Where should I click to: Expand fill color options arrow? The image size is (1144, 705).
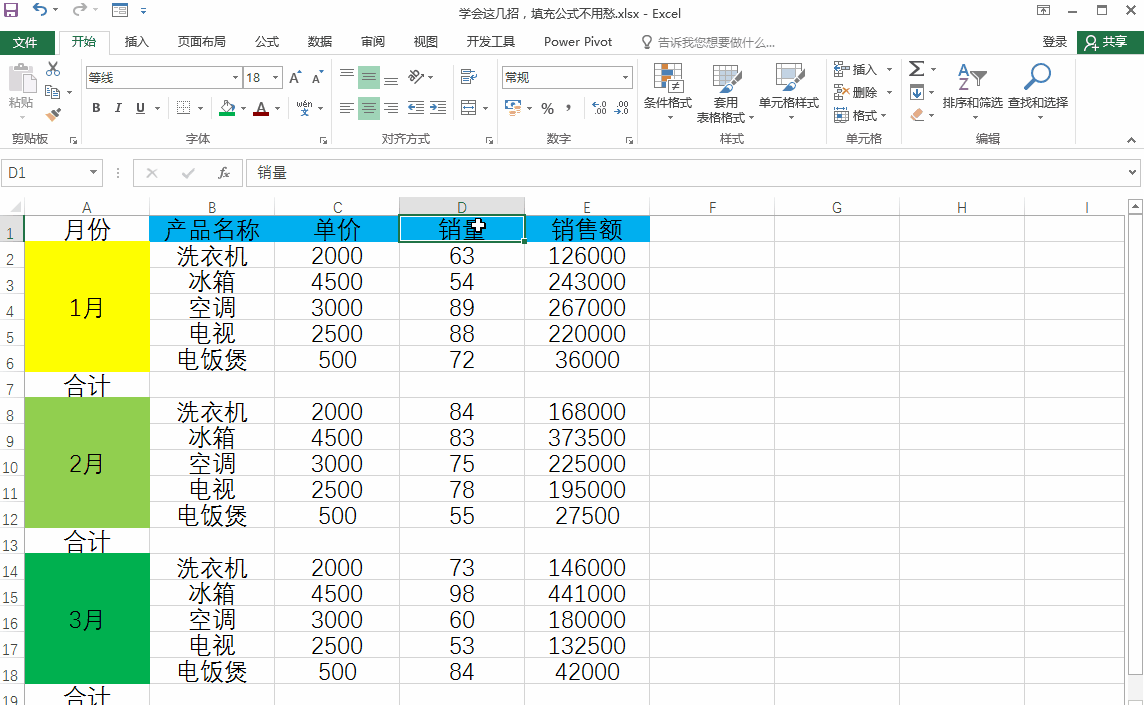243,108
